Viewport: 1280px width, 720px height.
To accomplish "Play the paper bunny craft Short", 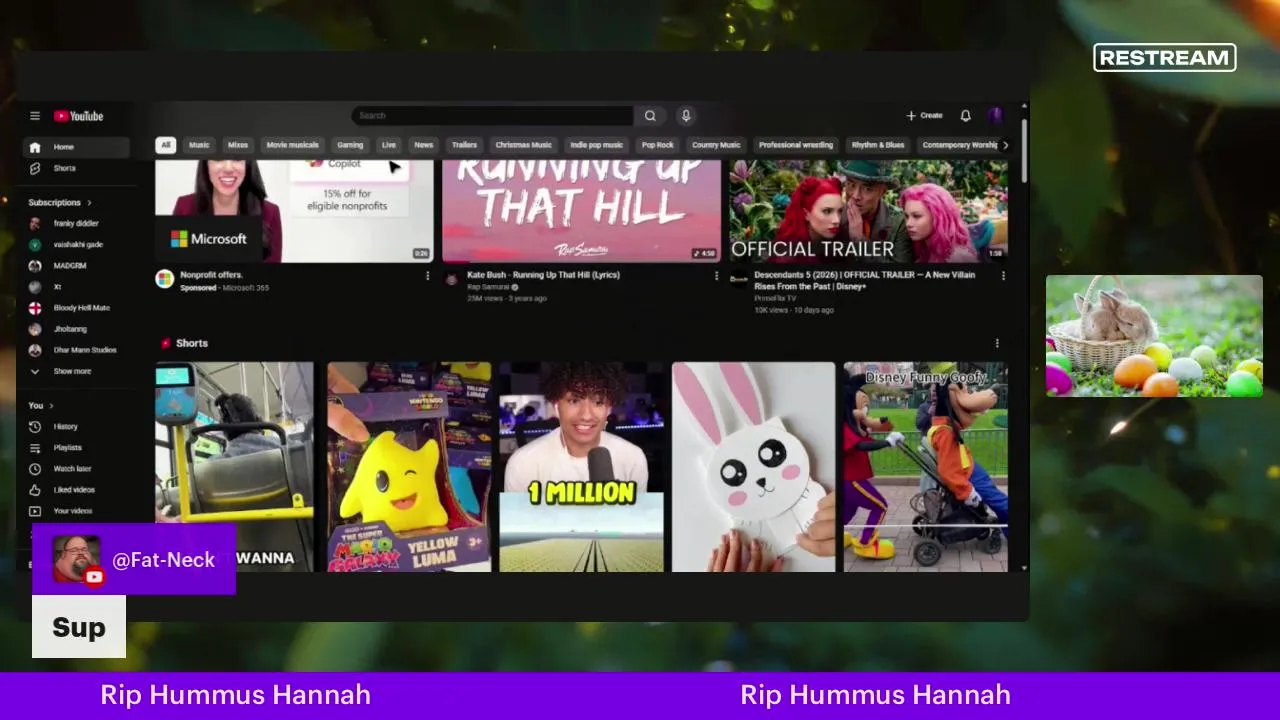I will (753, 467).
